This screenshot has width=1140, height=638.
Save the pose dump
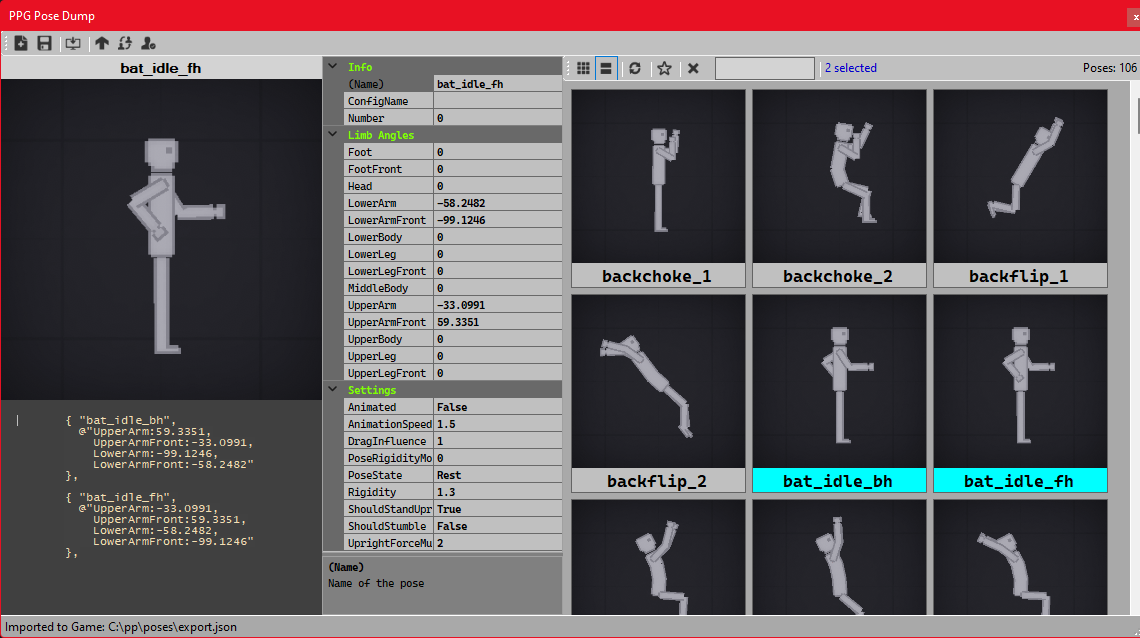pos(44,43)
